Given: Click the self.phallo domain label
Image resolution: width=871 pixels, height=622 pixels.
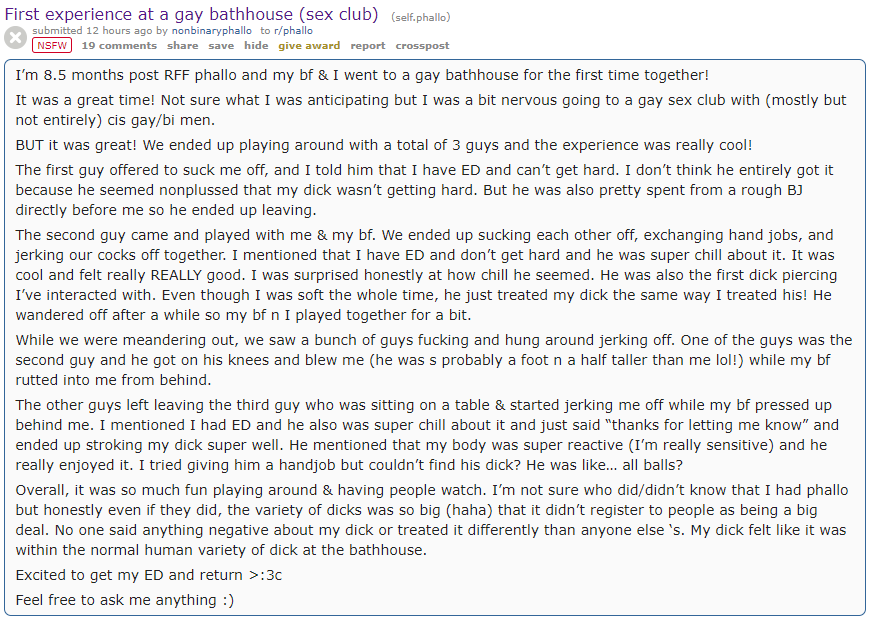Looking at the screenshot, I should (420, 17).
